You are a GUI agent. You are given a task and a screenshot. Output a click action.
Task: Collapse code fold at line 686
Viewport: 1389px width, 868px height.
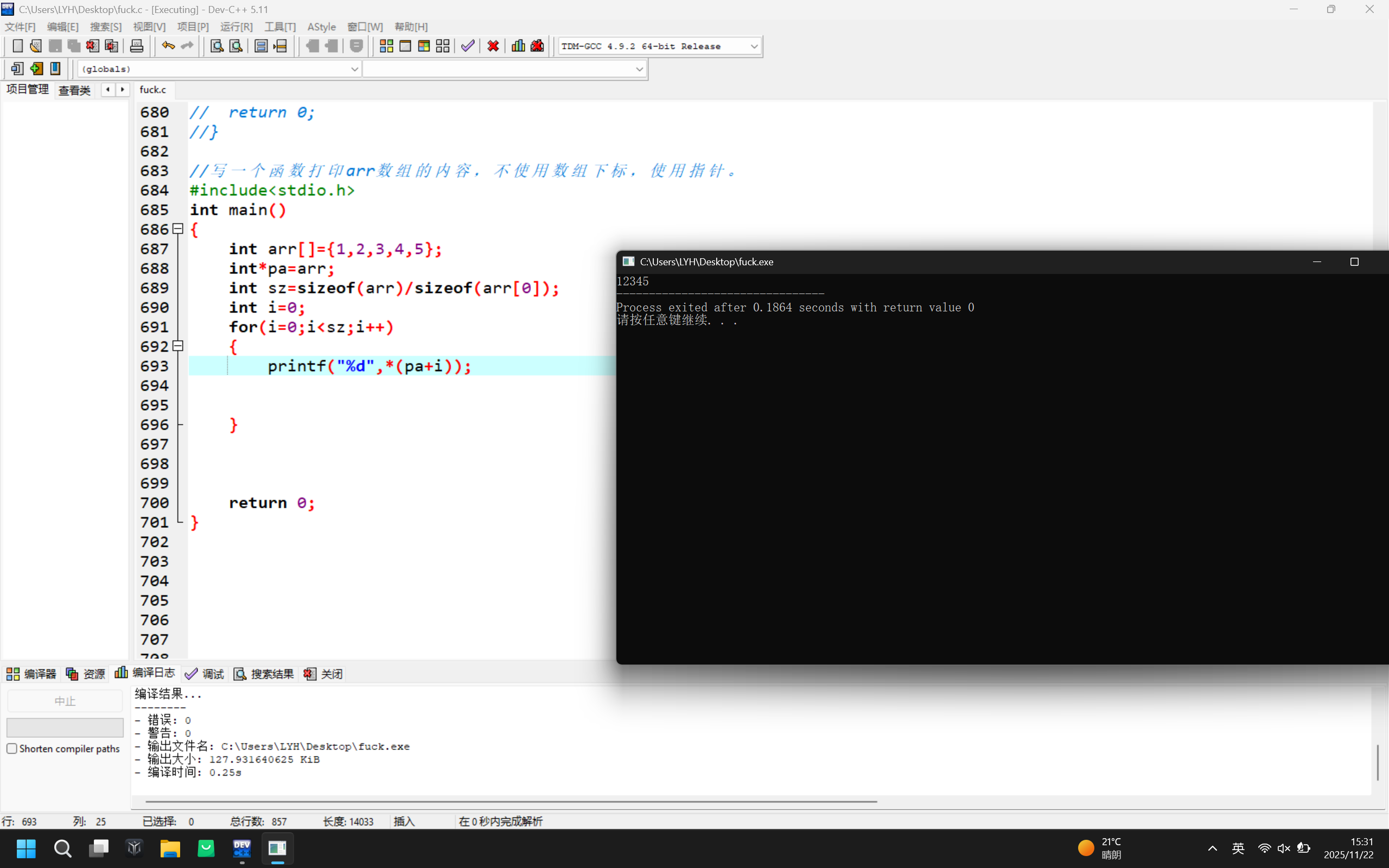(x=178, y=229)
